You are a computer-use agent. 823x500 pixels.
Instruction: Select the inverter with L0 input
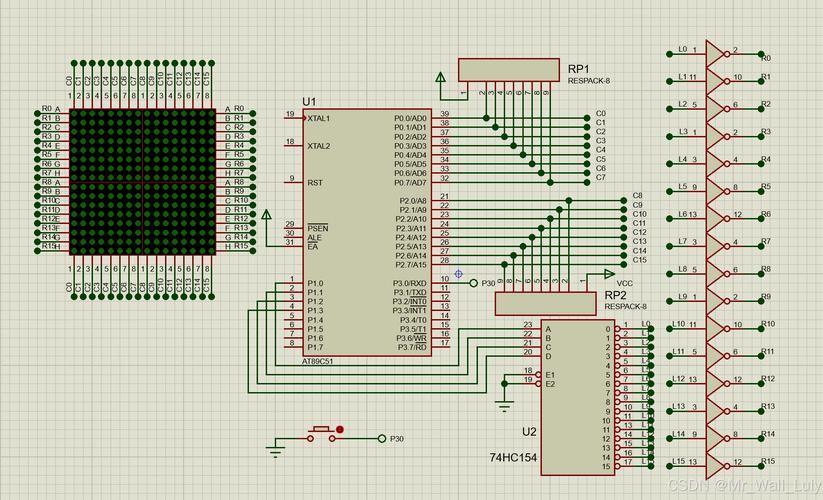[x=717, y=54]
